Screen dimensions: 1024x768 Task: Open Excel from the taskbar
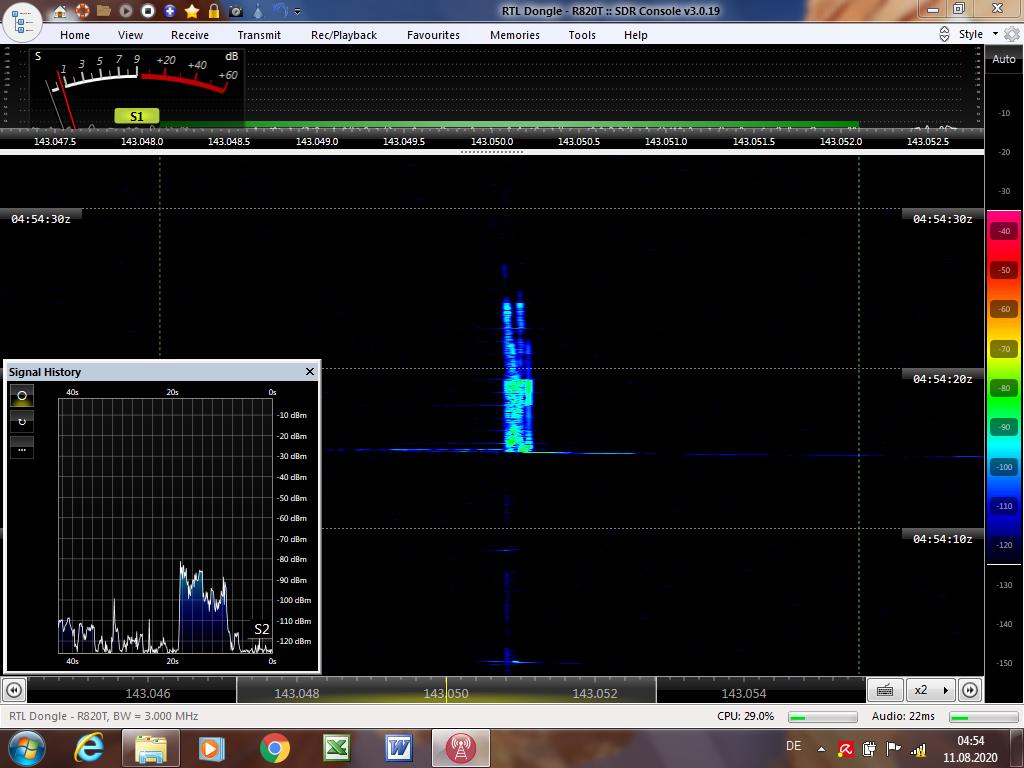[336, 748]
